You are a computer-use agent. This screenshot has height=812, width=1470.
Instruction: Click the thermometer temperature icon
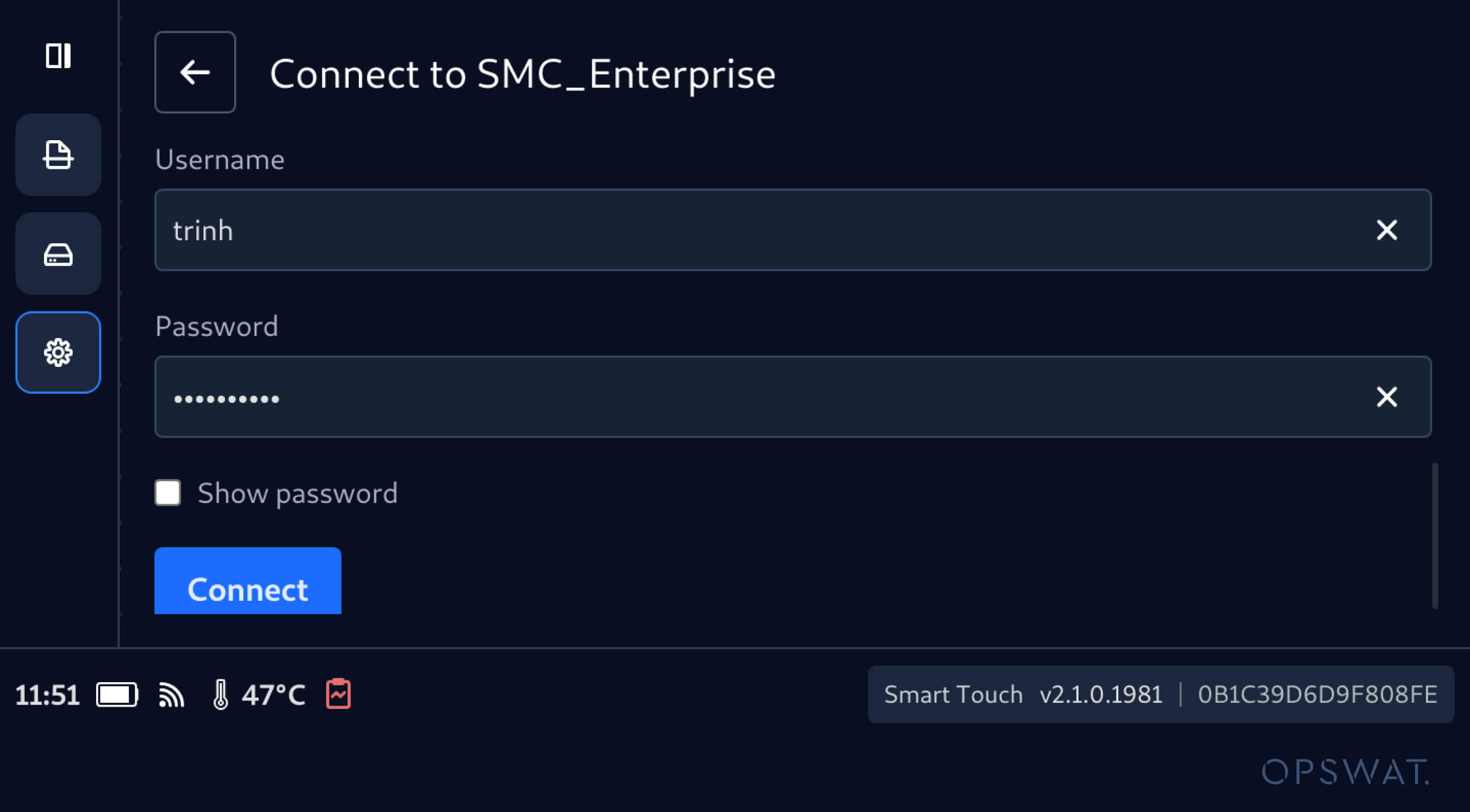[x=220, y=695]
